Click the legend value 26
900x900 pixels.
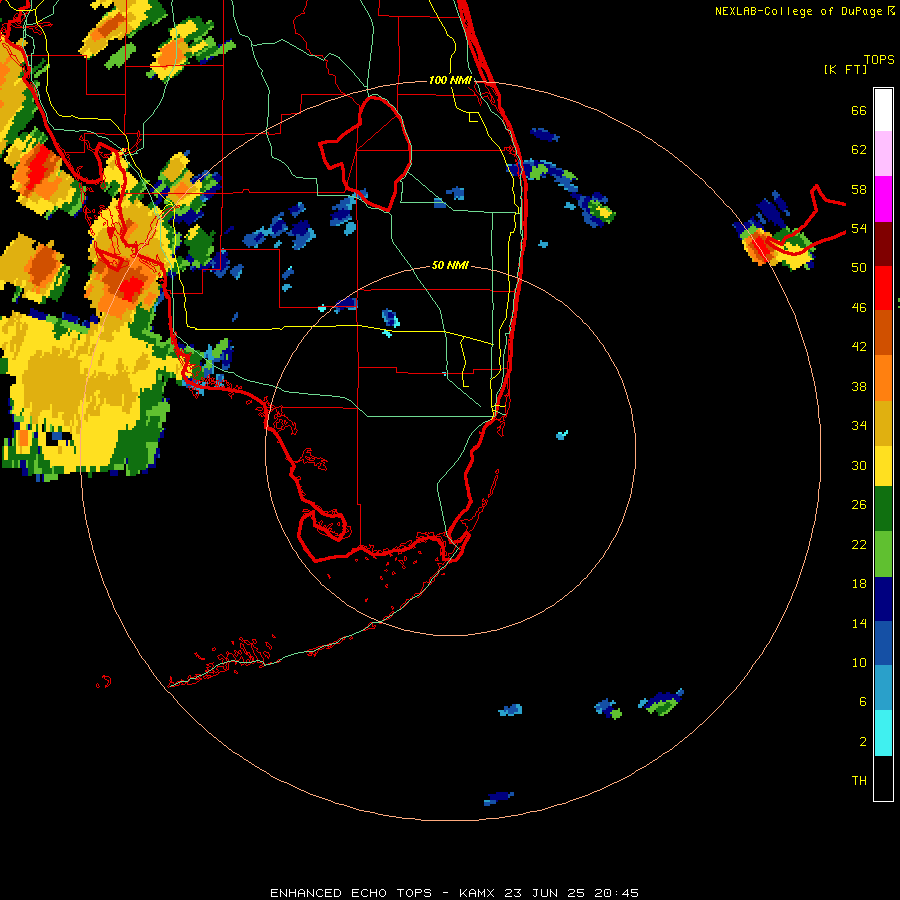(859, 505)
